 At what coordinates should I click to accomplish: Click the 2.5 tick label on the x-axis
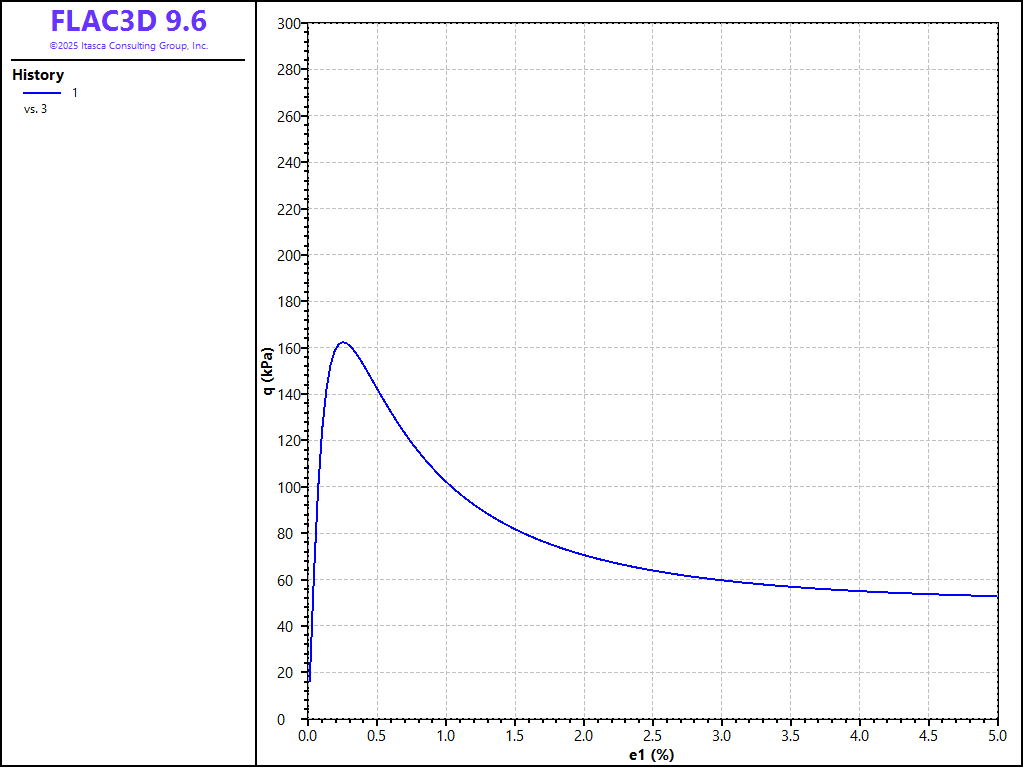coord(653,736)
